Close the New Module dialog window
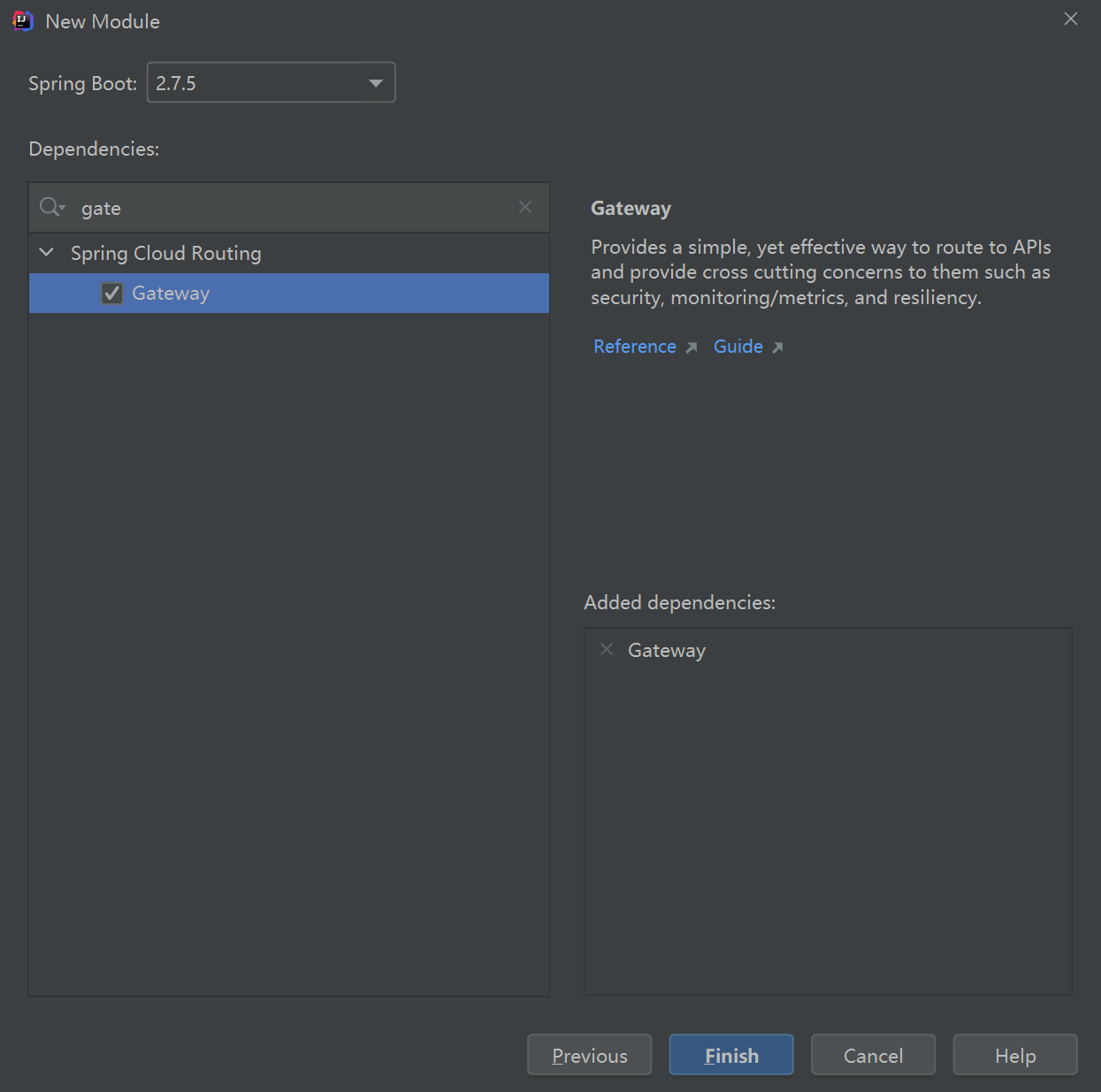 pyautogui.click(x=1071, y=19)
